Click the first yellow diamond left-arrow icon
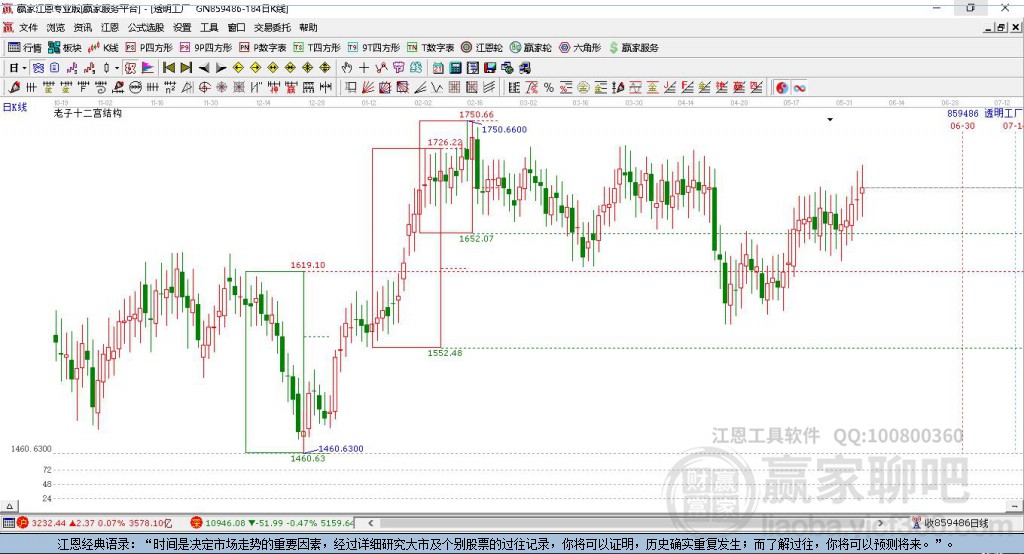1024x554 pixels. (x=238, y=68)
